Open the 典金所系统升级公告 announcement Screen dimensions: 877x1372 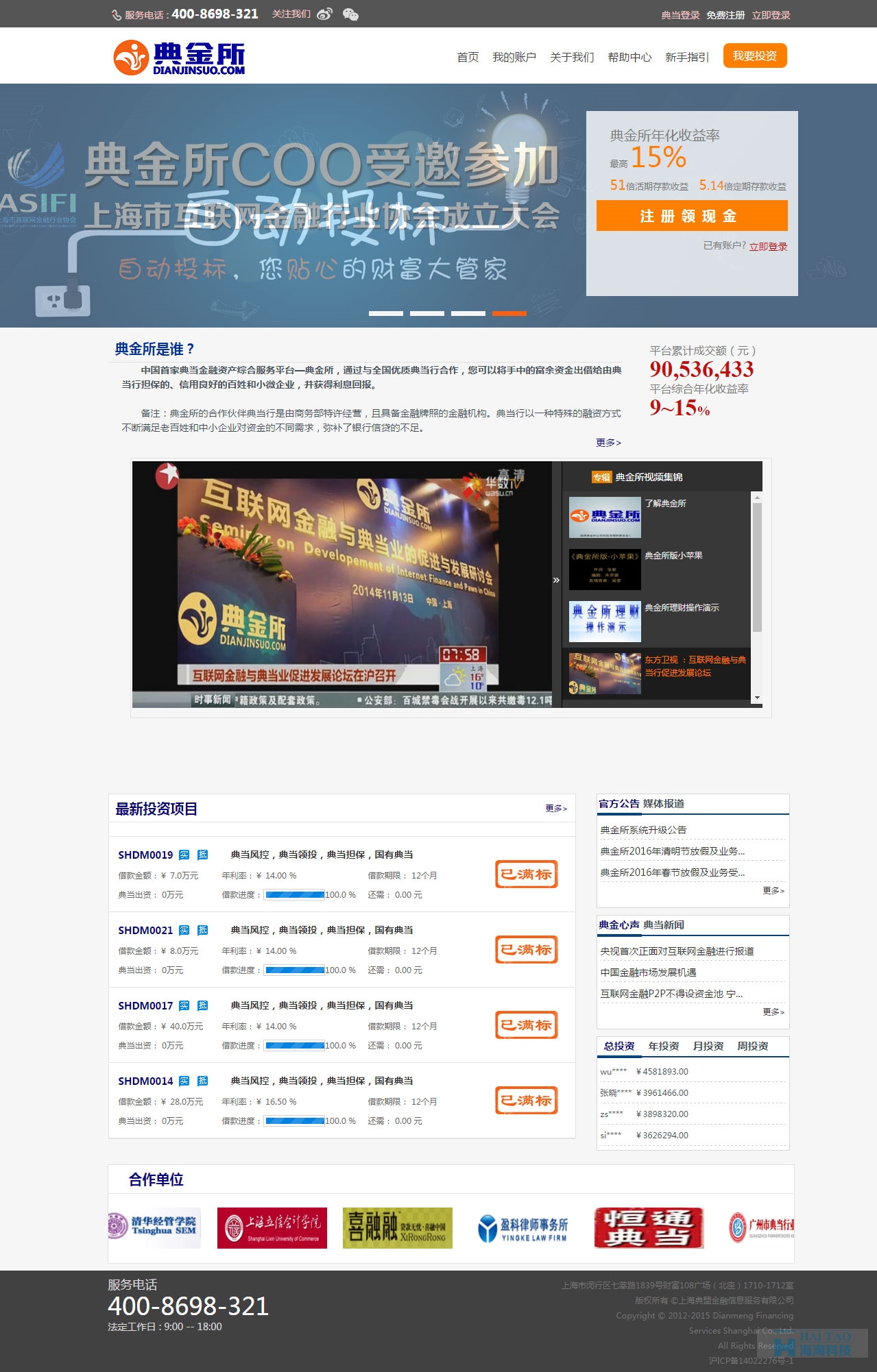643,830
